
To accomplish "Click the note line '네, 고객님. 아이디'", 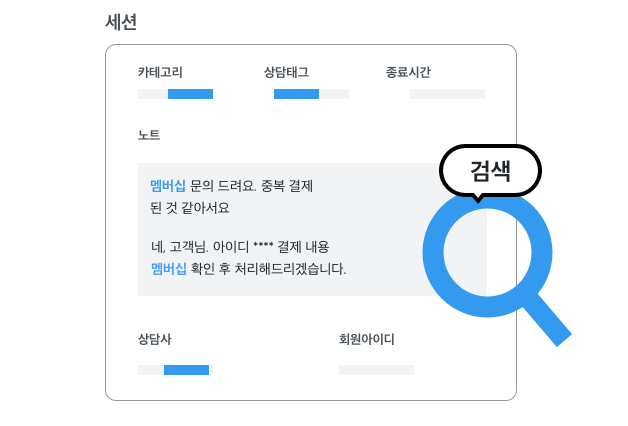I will click(200, 247).
